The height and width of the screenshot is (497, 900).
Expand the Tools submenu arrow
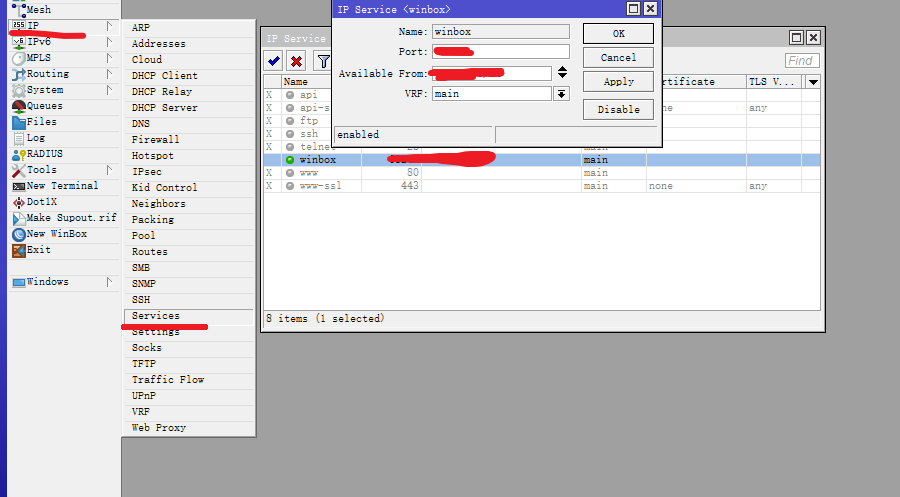pyautogui.click(x=109, y=170)
